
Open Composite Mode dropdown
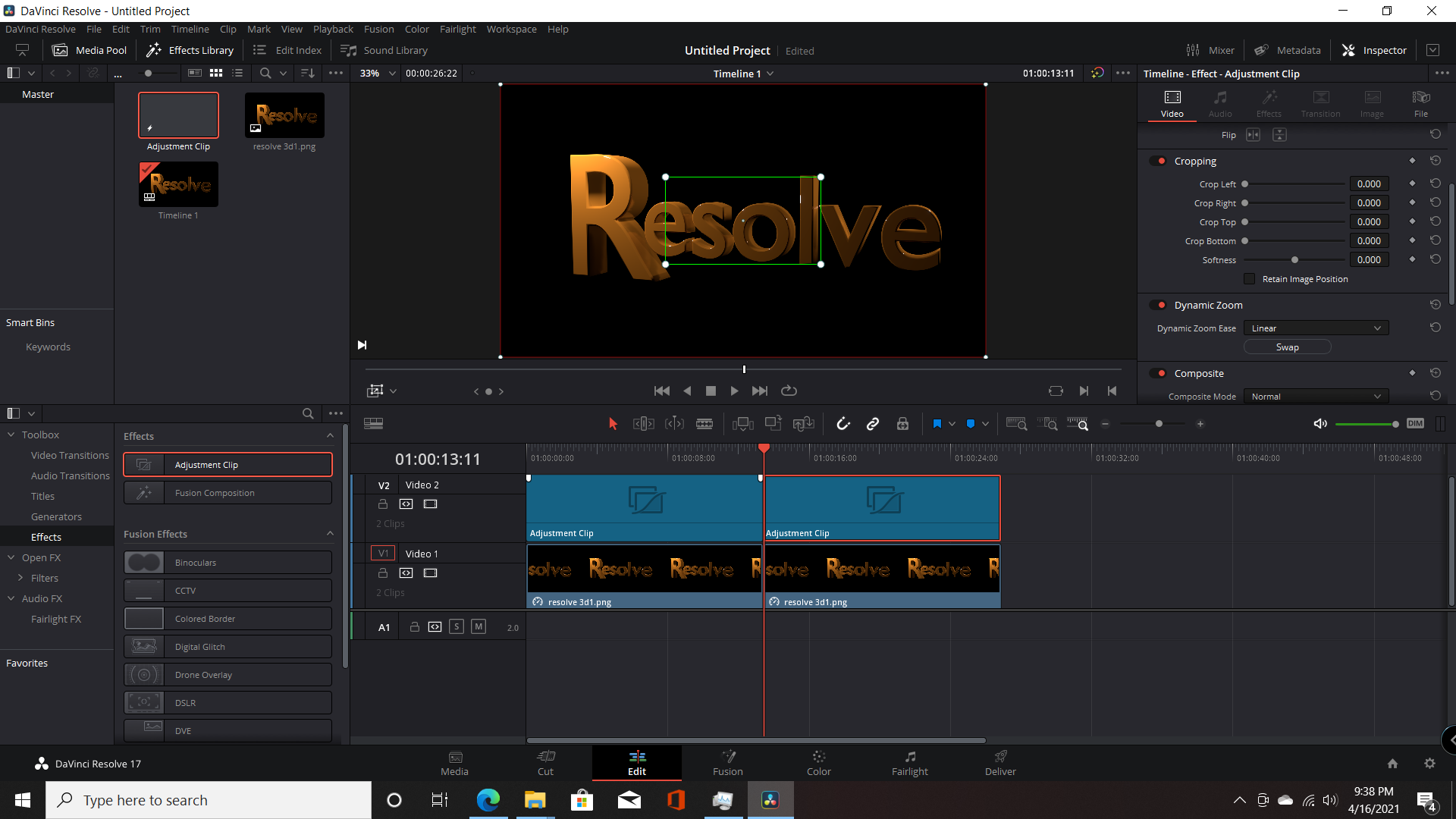point(1316,397)
